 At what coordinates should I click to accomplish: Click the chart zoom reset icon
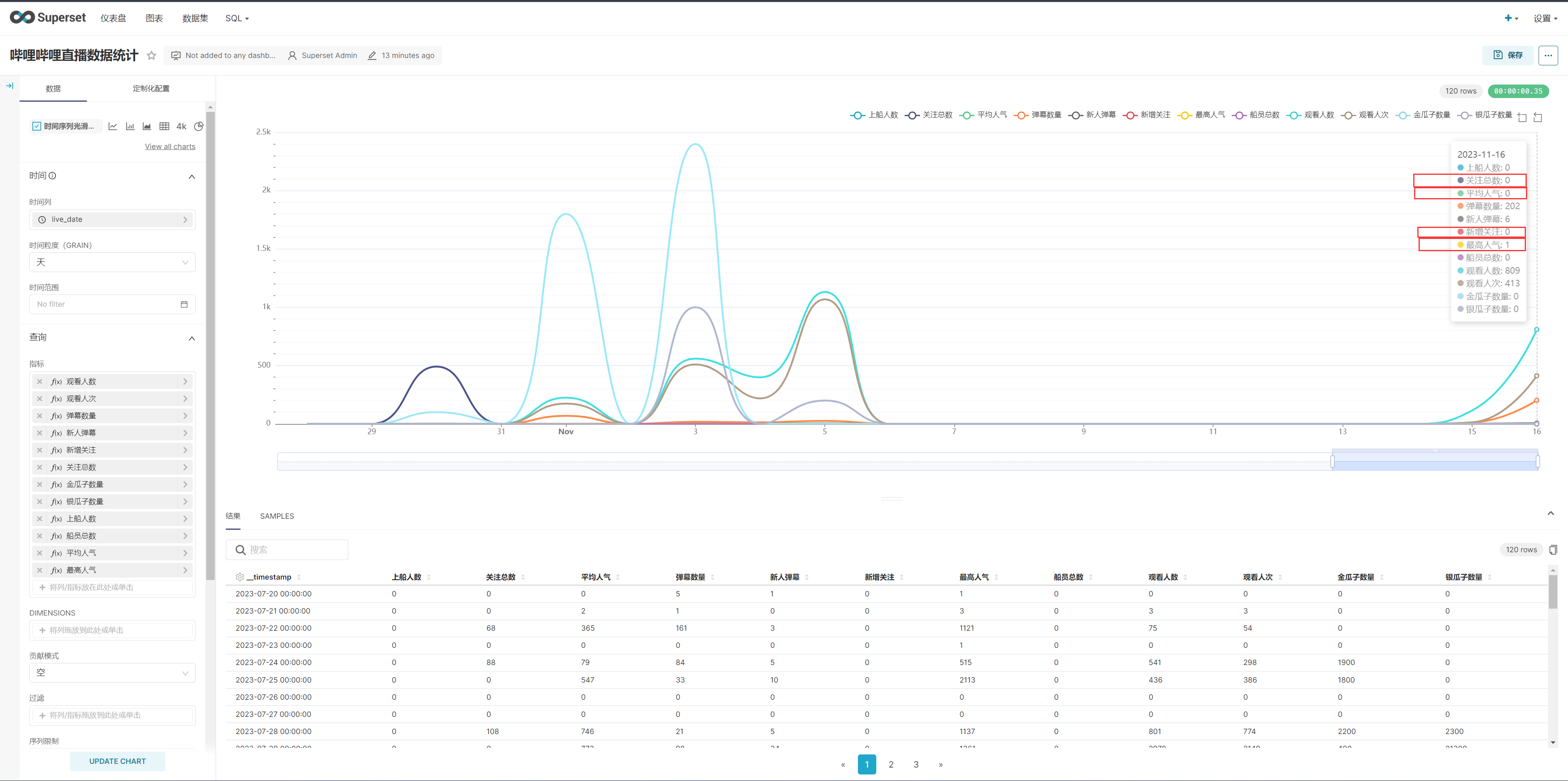1537,117
